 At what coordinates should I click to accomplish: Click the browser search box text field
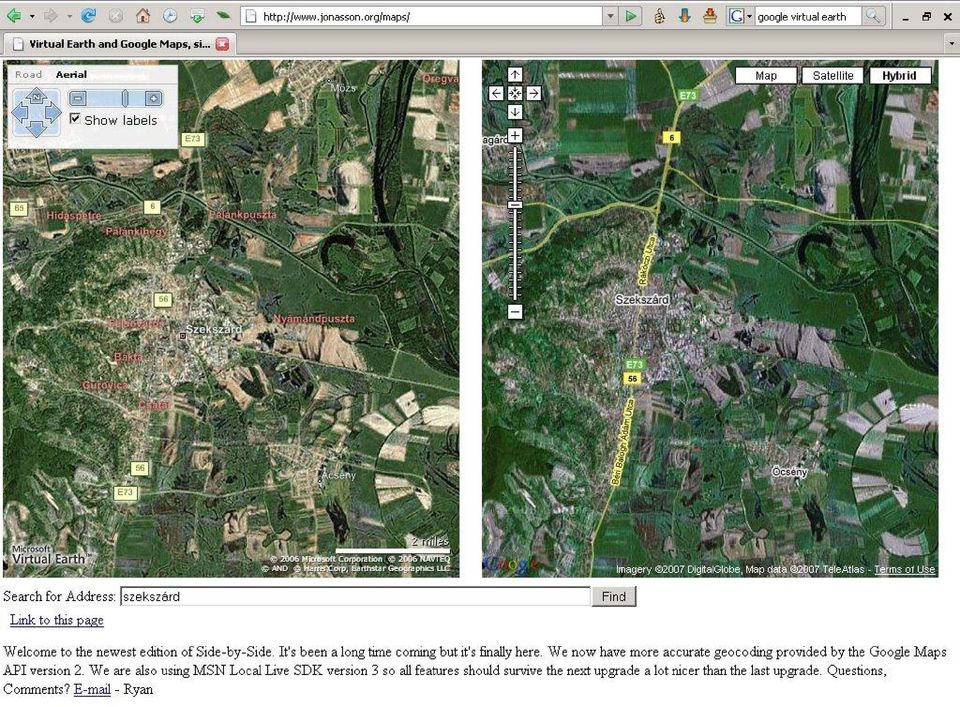[x=808, y=17]
